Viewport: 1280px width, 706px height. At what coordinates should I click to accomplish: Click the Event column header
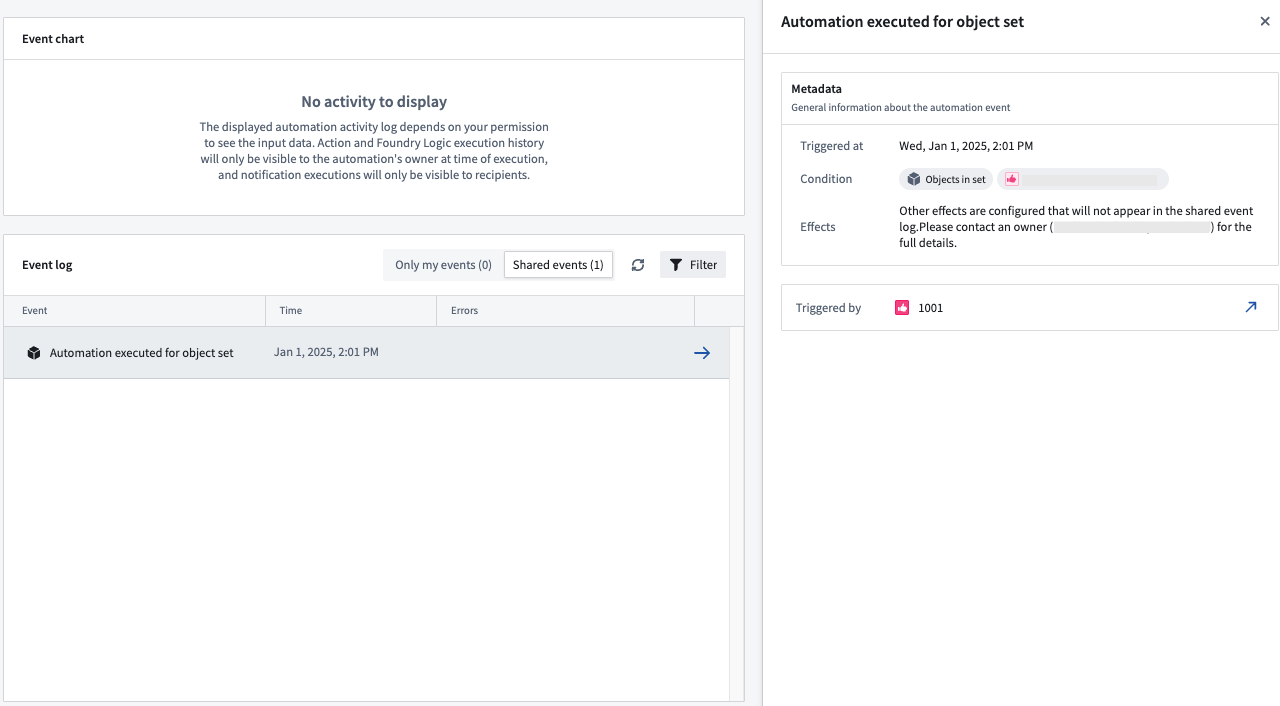coord(35,311)
